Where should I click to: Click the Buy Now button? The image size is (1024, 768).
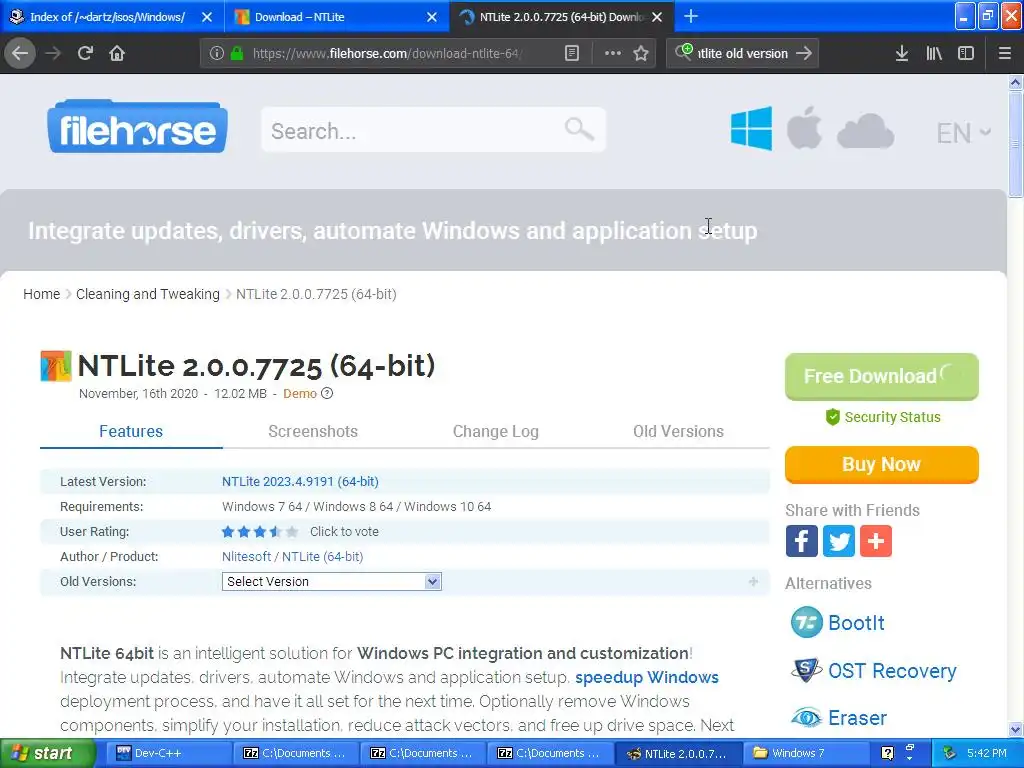(882, 464)
